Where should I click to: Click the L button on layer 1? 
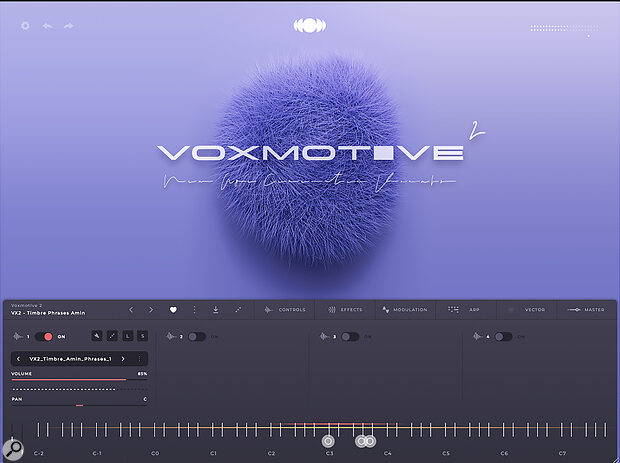pos(127,336)
